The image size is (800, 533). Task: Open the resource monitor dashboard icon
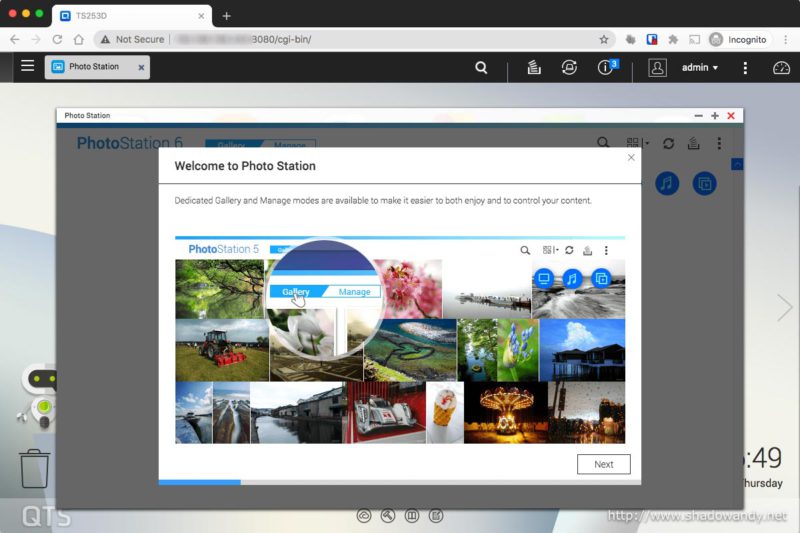(x=781, y=68)
